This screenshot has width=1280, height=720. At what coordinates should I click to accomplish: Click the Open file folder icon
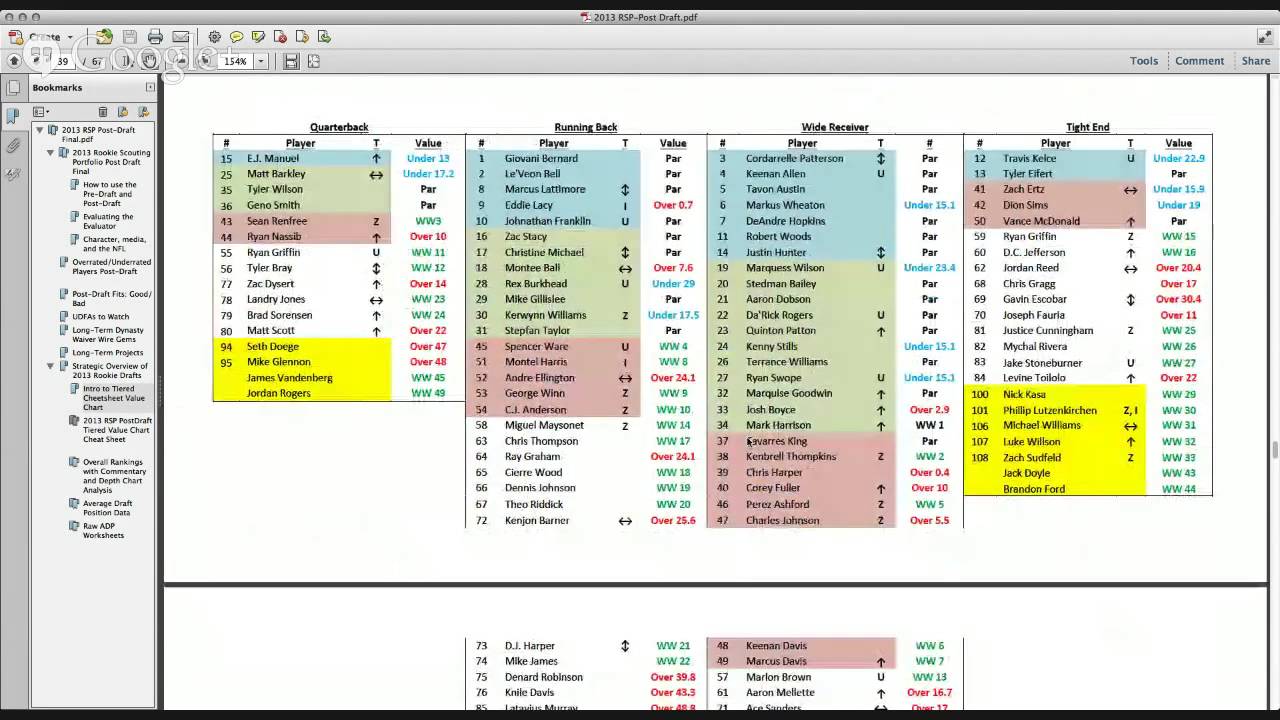(104, 37)
